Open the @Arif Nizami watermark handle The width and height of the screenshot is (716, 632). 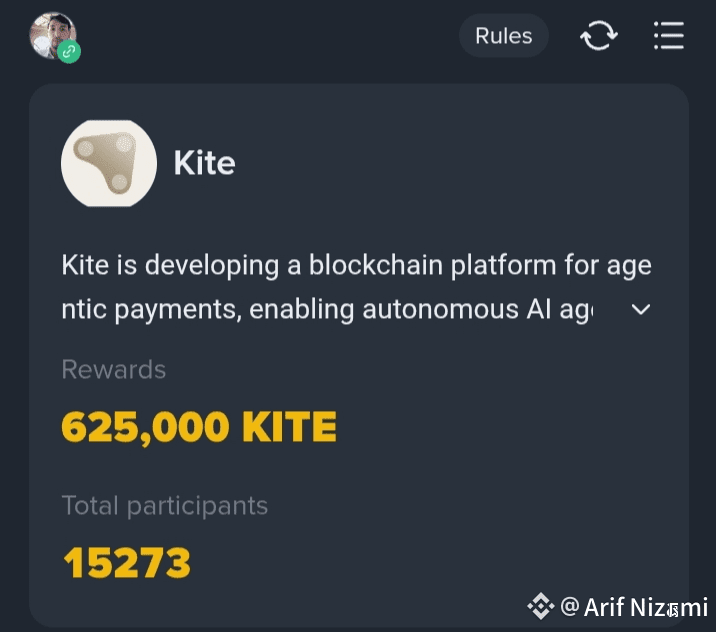pos(634,607)
